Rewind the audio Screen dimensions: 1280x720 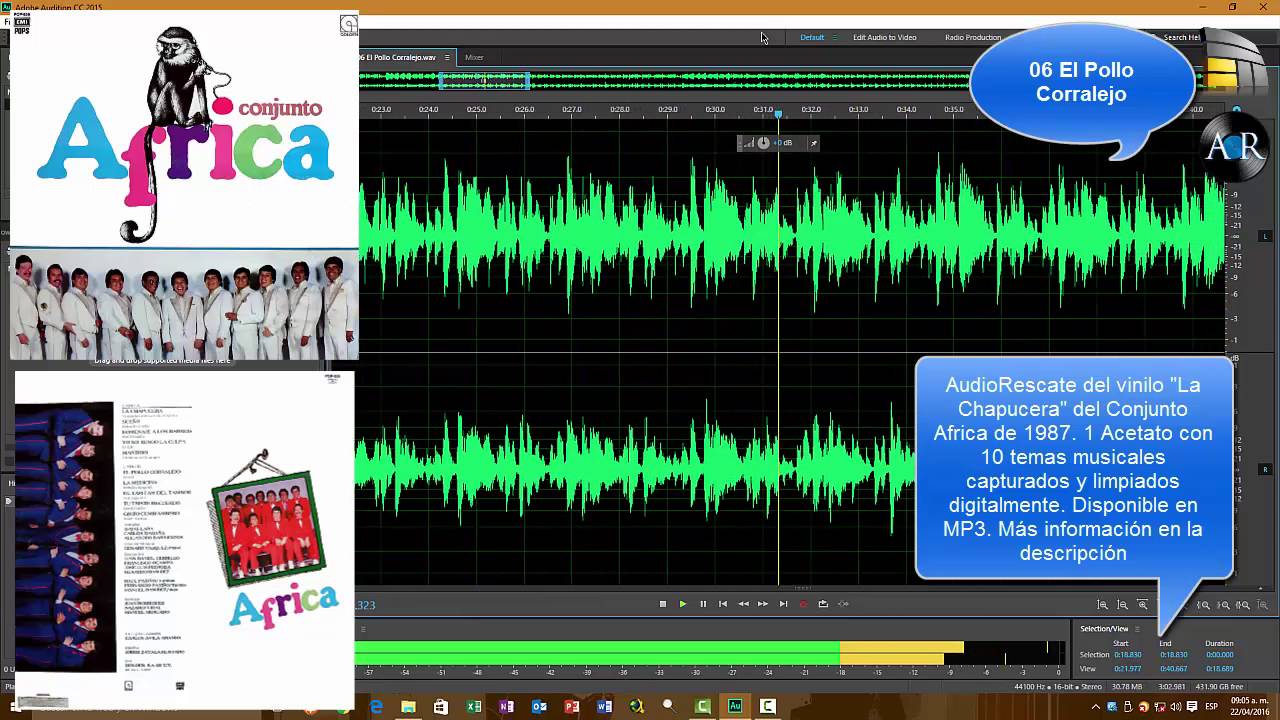pos(743,604)
